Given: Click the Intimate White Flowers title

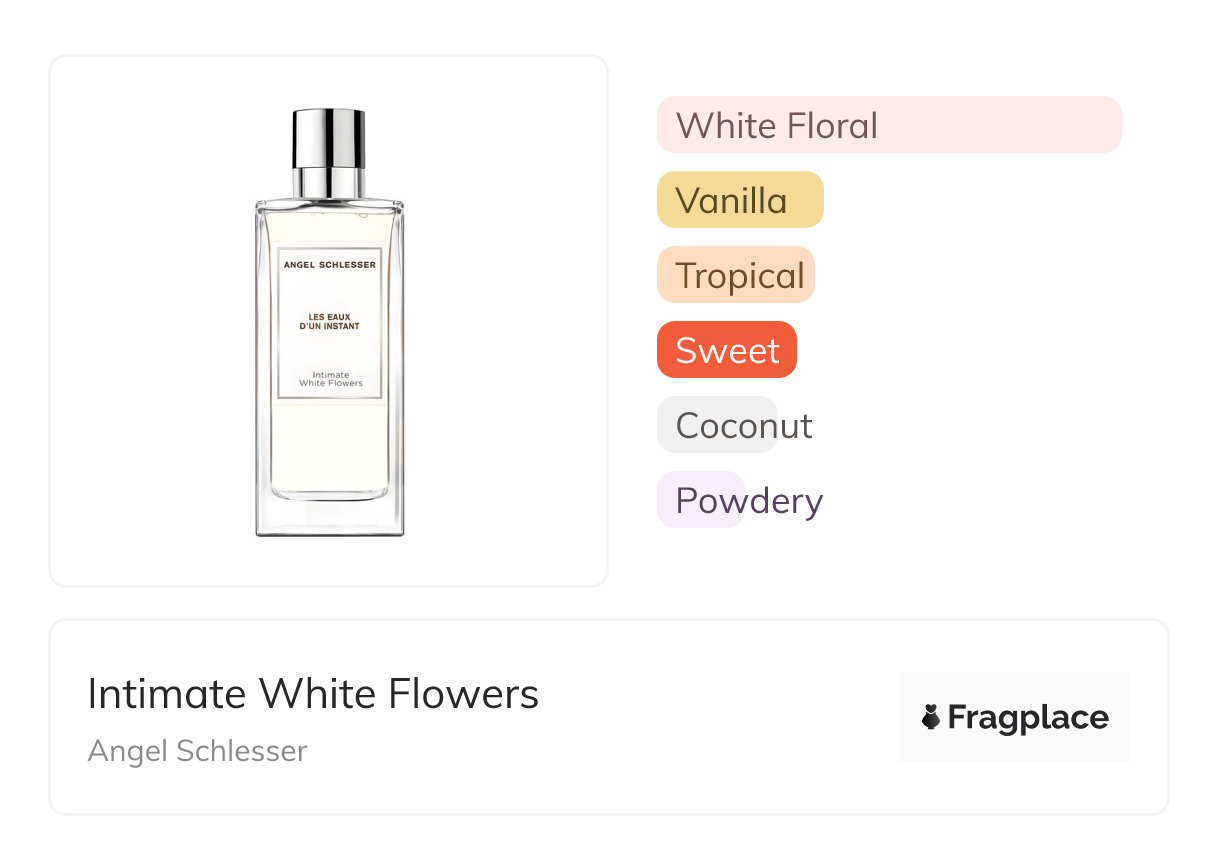Looking at the screenshot, I should (313, 694).
